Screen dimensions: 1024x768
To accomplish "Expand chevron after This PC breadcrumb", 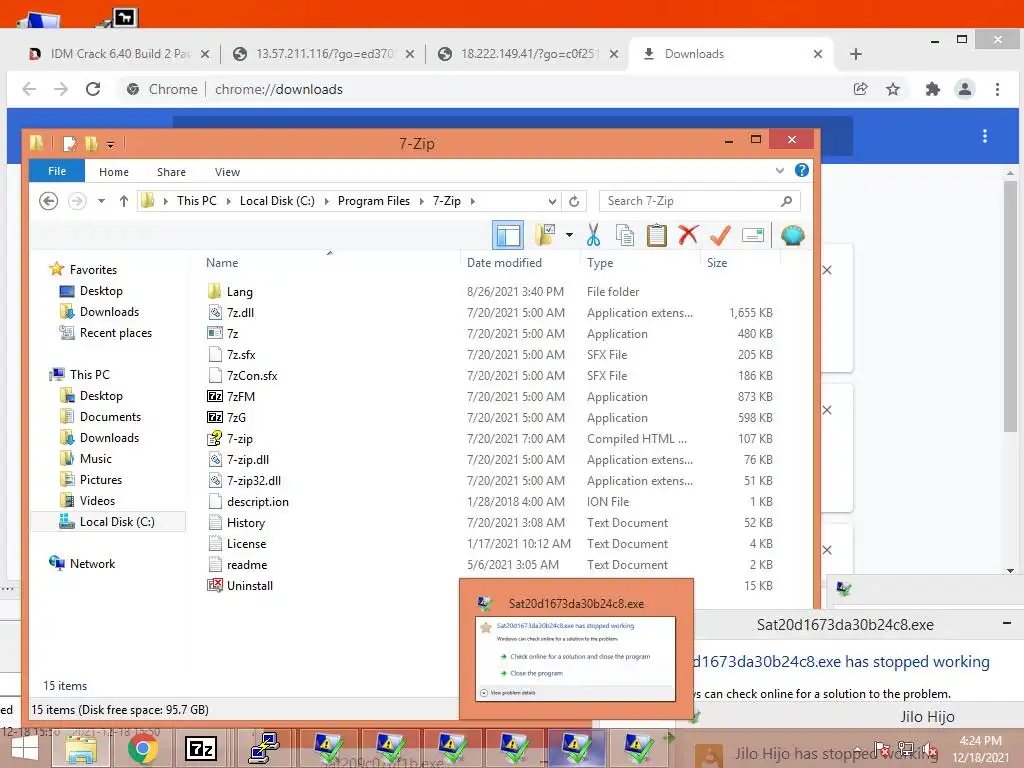I will point(228,201).
